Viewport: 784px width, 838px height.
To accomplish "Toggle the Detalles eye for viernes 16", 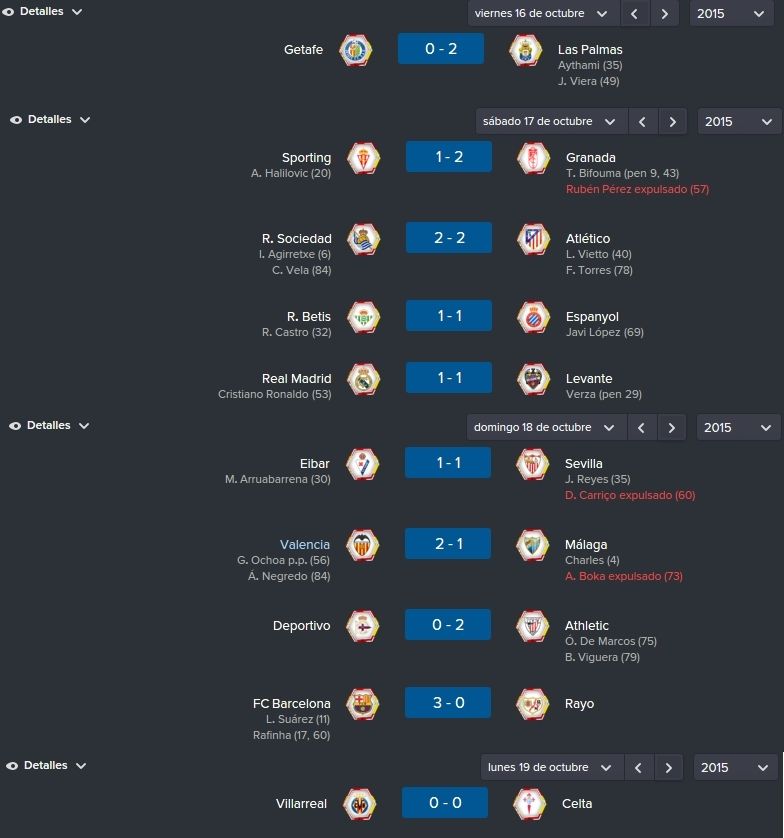I will tap(8, 12).
